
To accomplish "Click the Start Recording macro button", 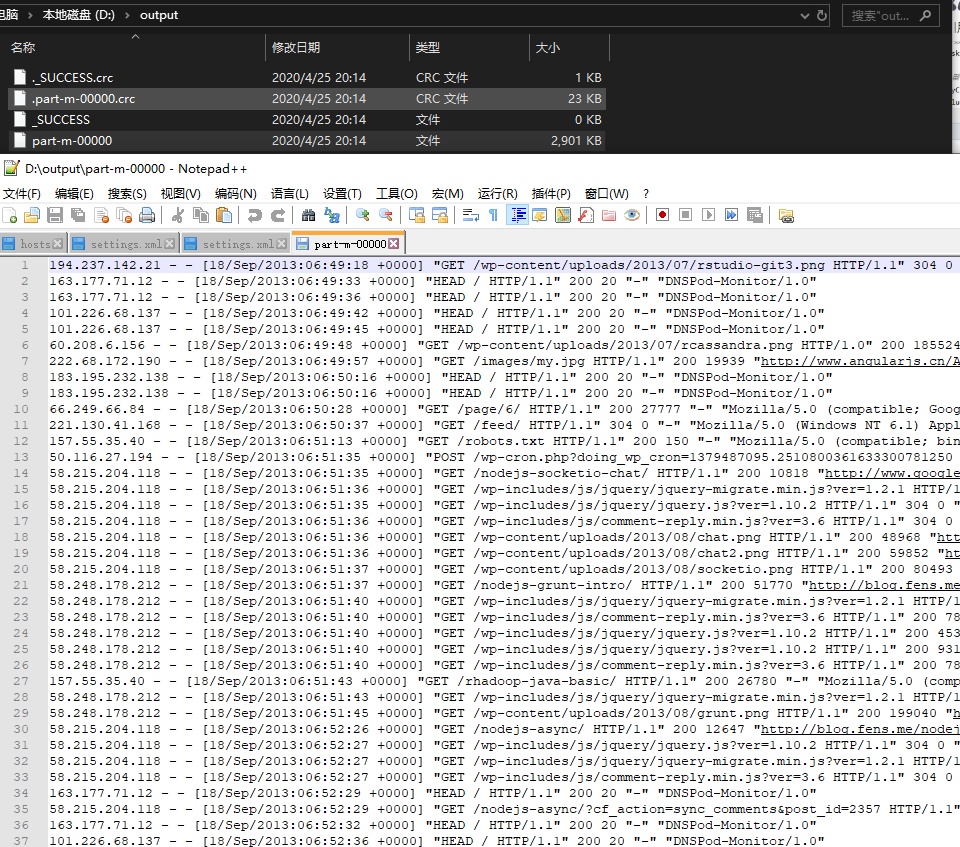I will [662, 215].
